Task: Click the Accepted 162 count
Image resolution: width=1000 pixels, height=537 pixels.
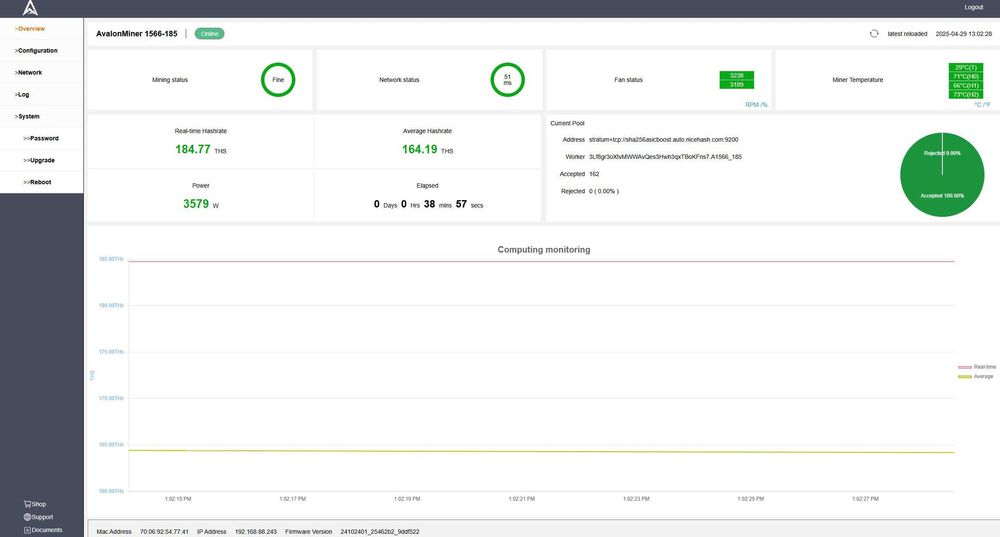Action: point(594,174)
